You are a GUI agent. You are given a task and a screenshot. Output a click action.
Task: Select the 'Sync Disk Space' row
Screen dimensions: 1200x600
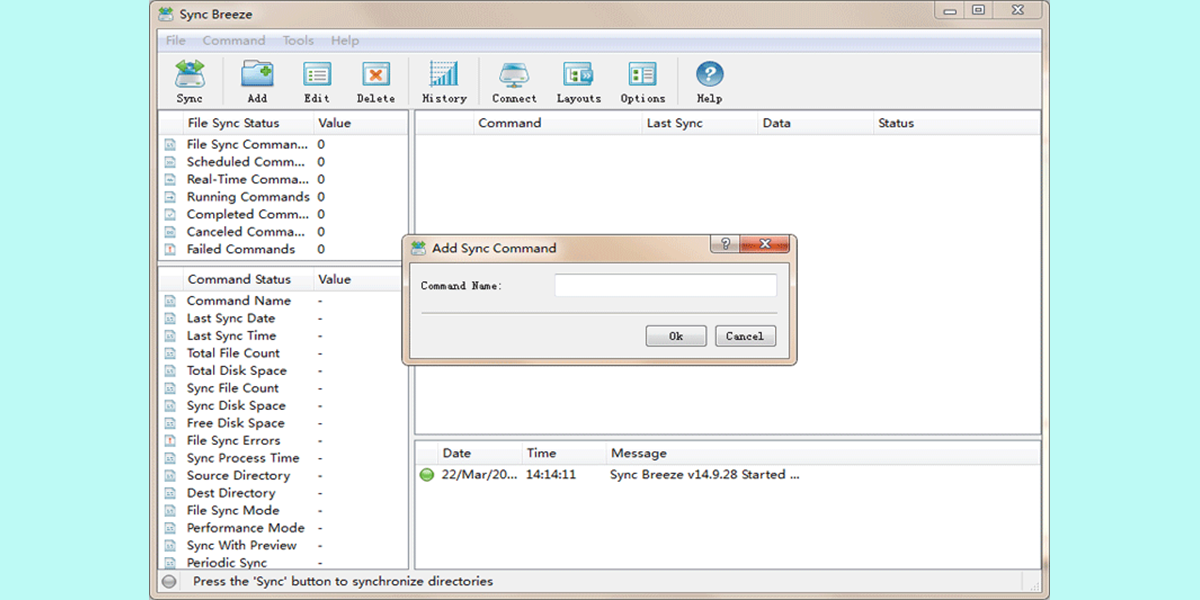pos(284,406)
